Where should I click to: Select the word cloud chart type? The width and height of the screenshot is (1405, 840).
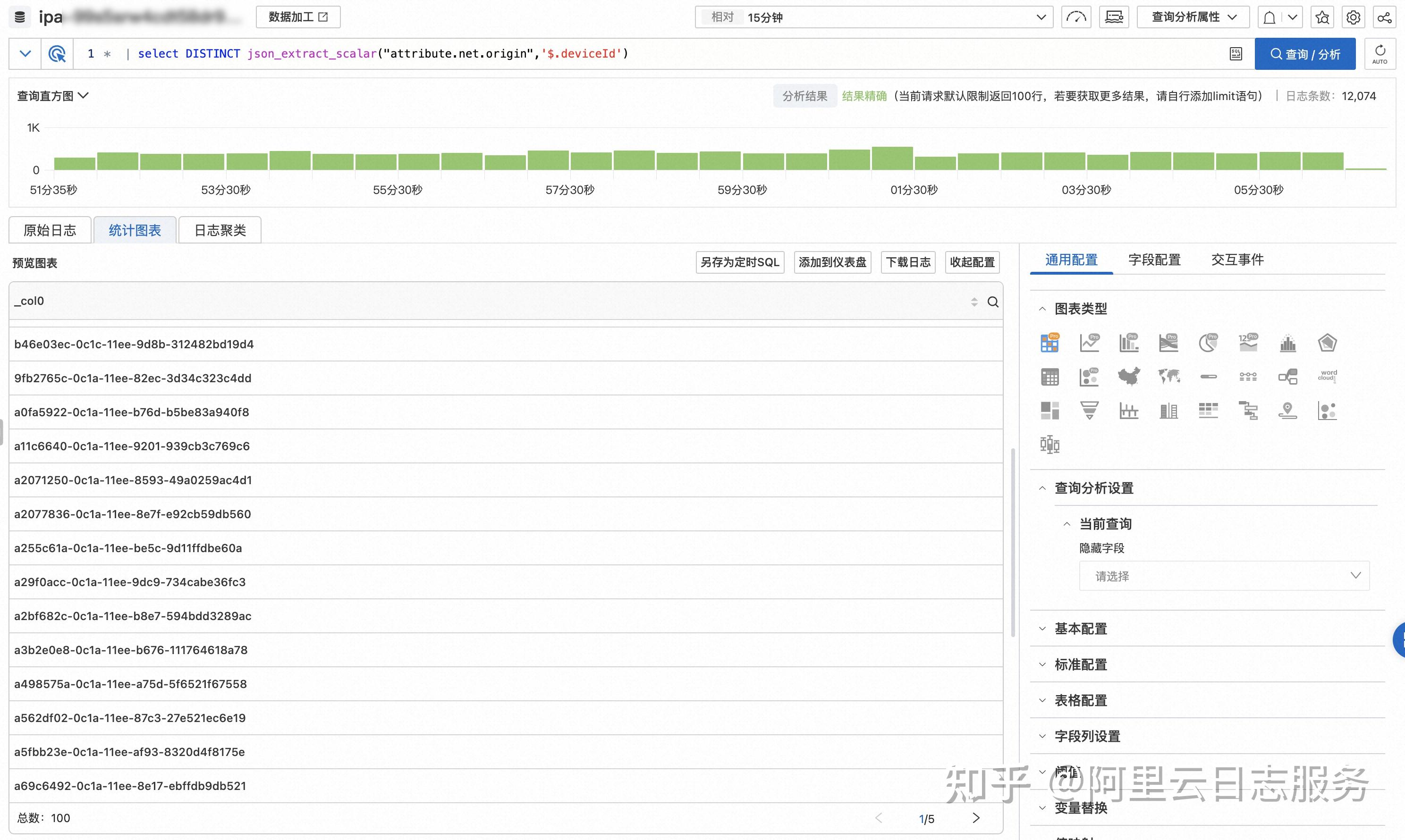click(x=1327, y=377)
